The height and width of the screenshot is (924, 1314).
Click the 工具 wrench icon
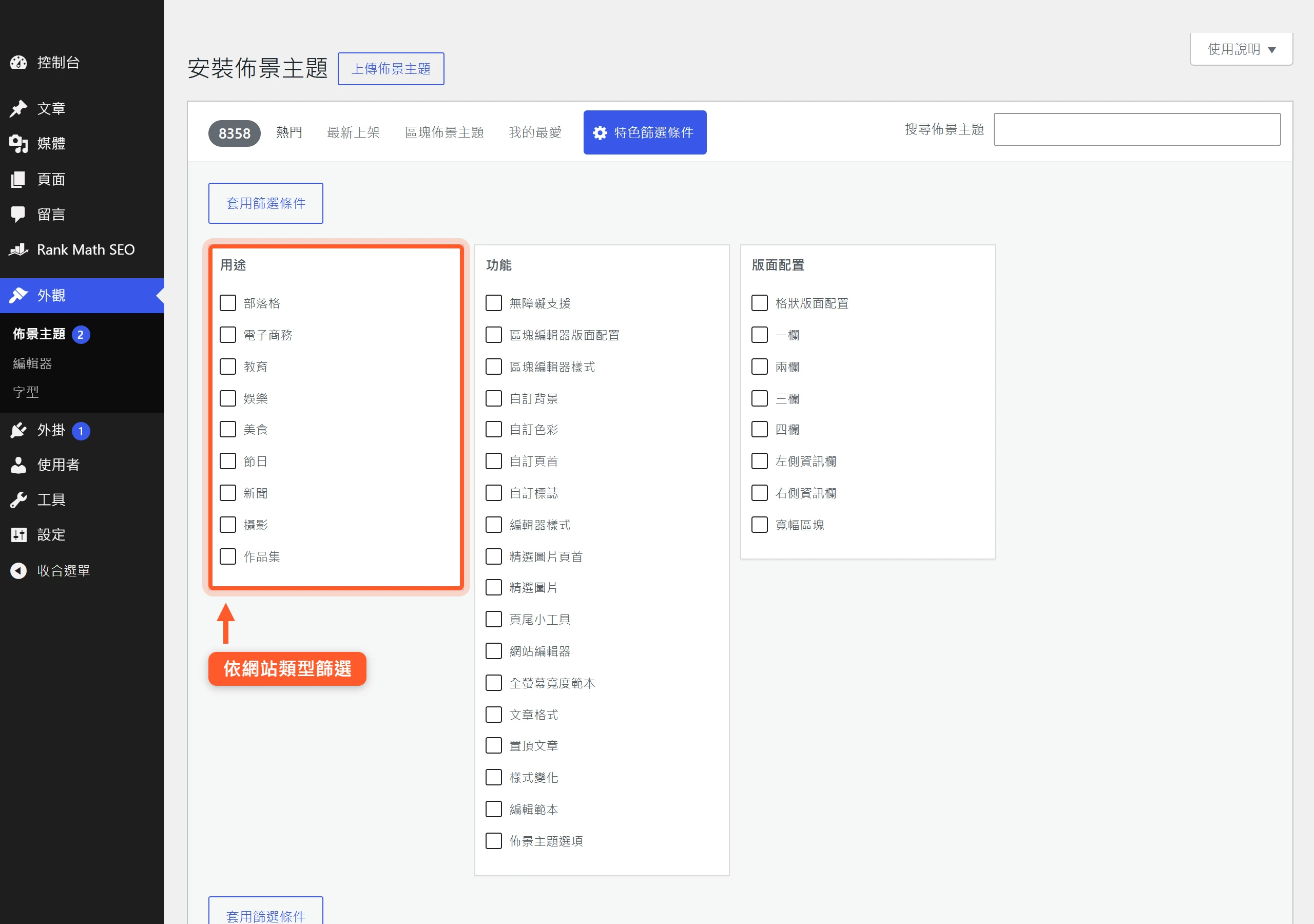pyautogui.click(x=18, y=500)
